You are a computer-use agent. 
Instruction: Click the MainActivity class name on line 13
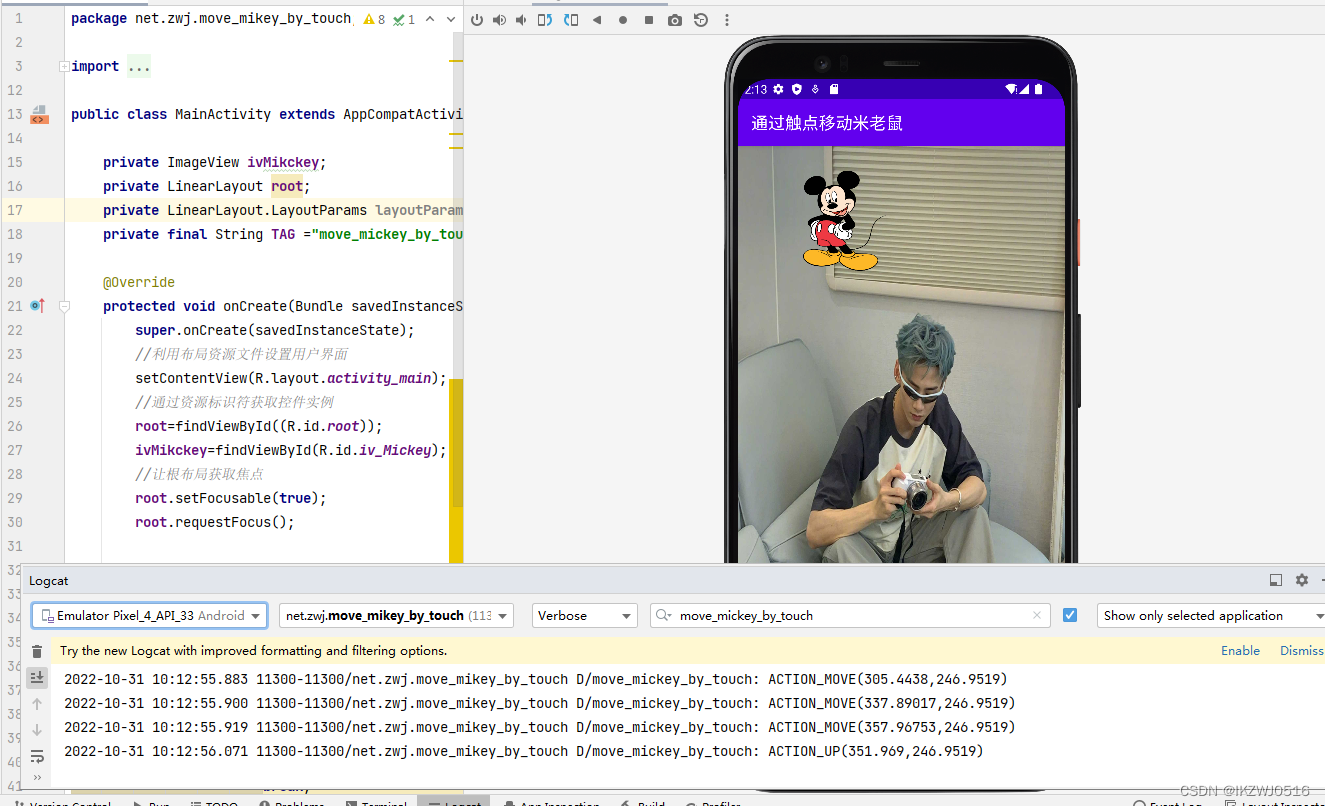point(223,114)
